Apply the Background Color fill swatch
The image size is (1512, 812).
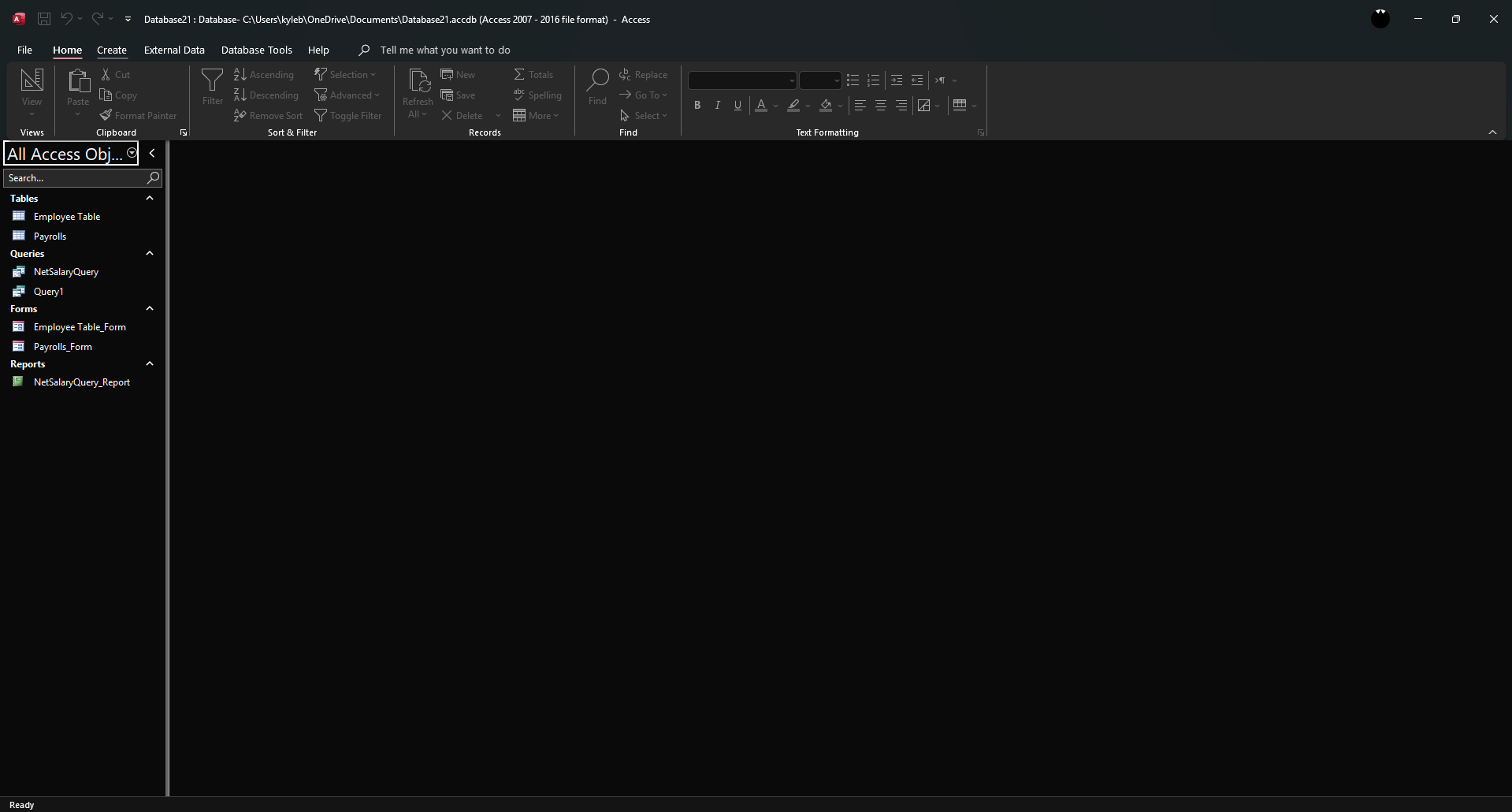tap(826, 105)
